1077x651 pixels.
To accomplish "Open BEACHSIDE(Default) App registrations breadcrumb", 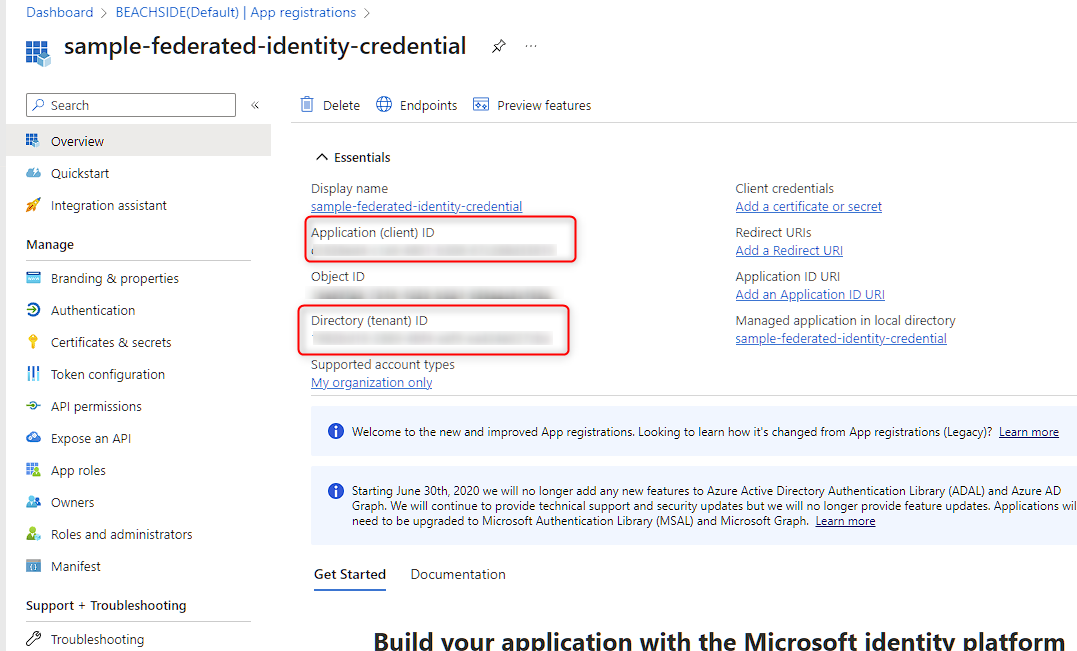I will tap(236, 12).
